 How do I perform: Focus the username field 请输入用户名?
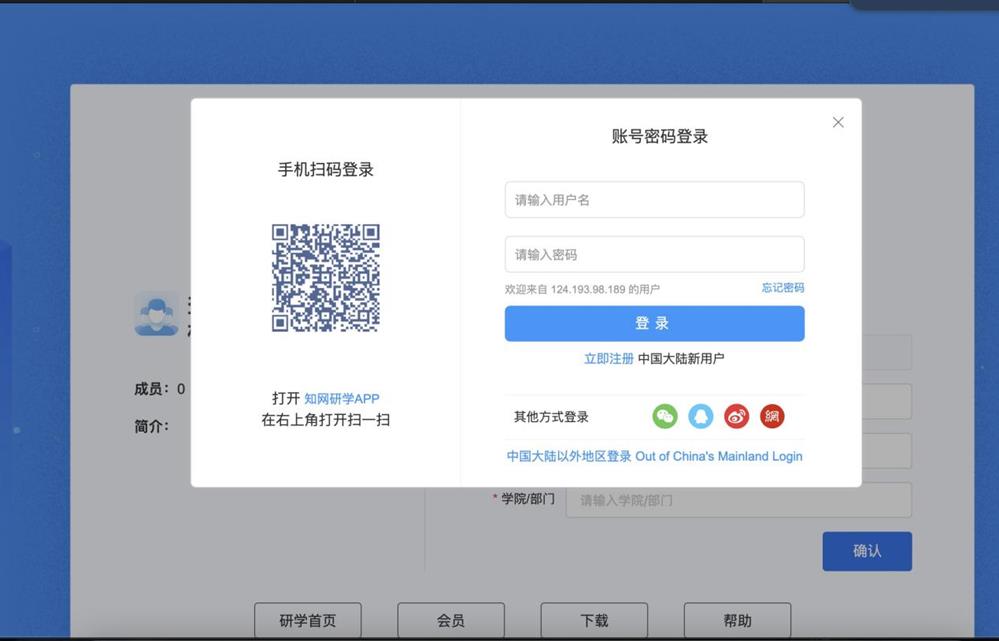point(654,200)
